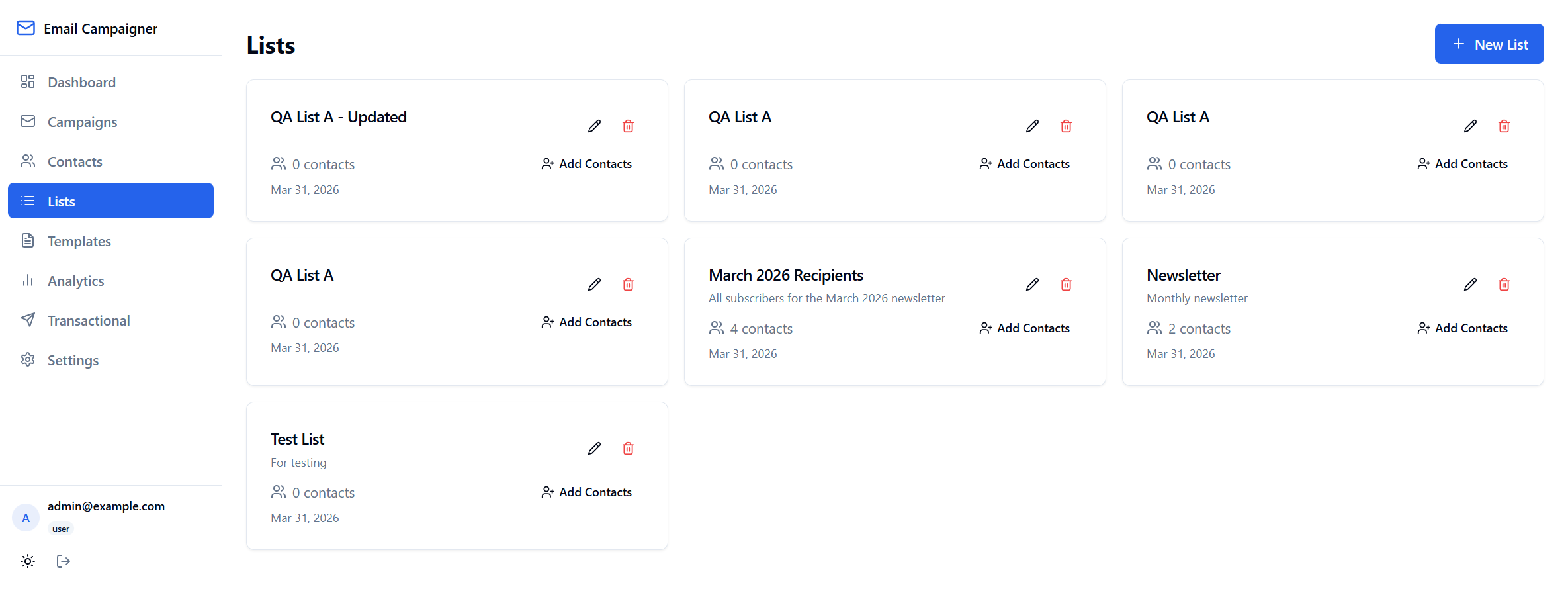
Task: Click the logout icon in sidebar
Action: click(x=64, y=561)
